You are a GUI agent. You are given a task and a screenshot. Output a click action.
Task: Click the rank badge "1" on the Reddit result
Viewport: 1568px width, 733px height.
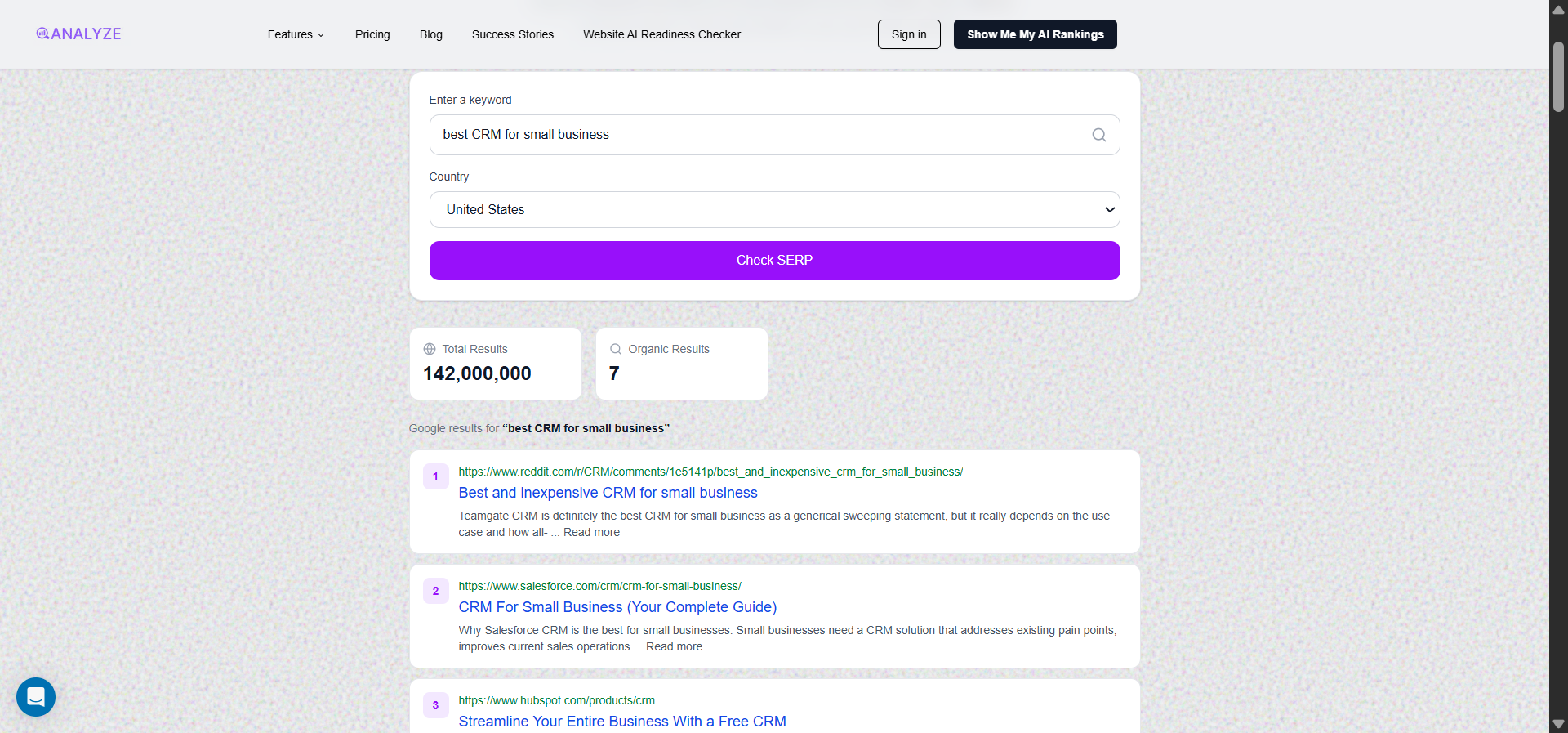(x=435, y=476)
